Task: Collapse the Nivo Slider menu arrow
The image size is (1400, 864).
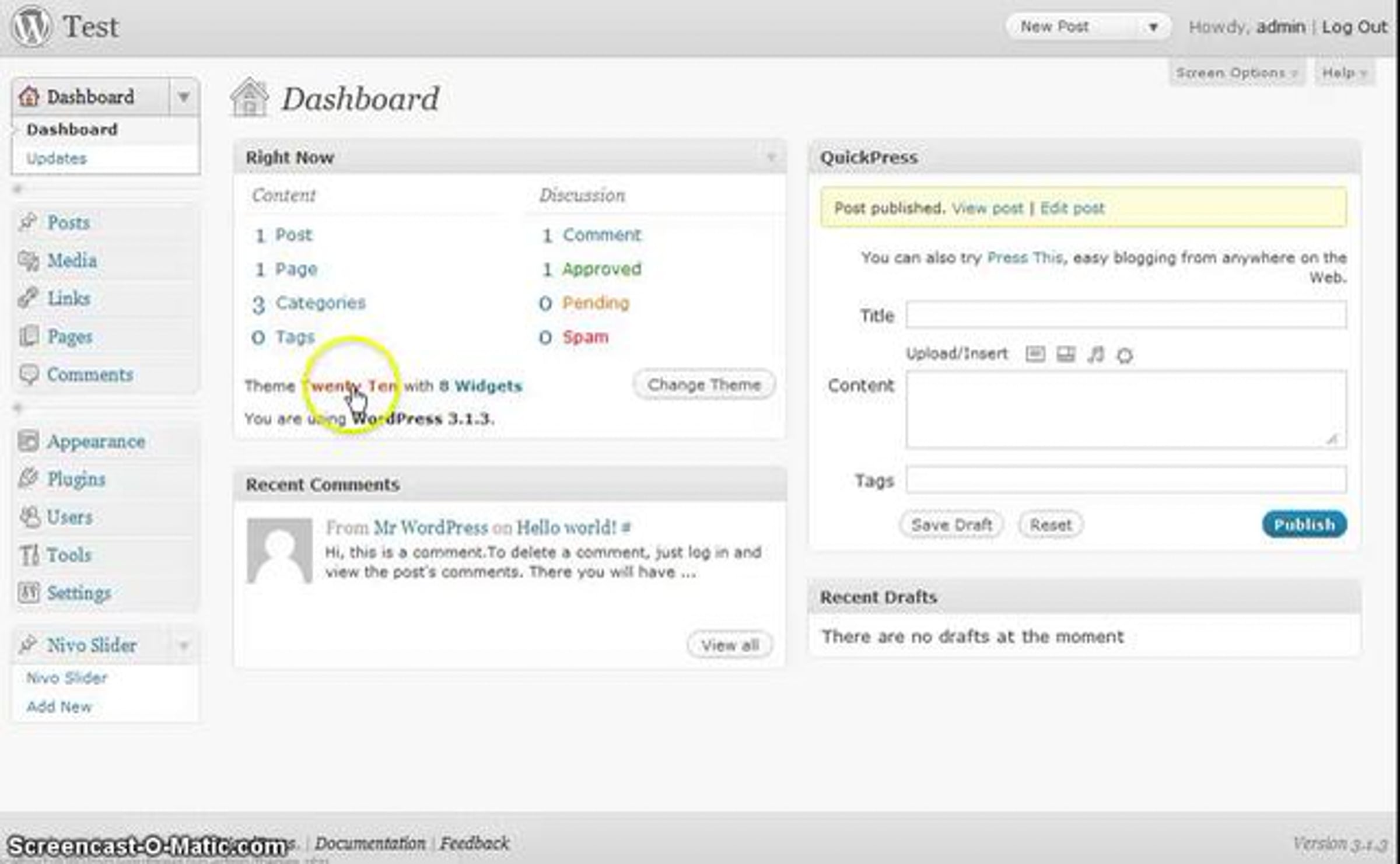Action: 184,645
